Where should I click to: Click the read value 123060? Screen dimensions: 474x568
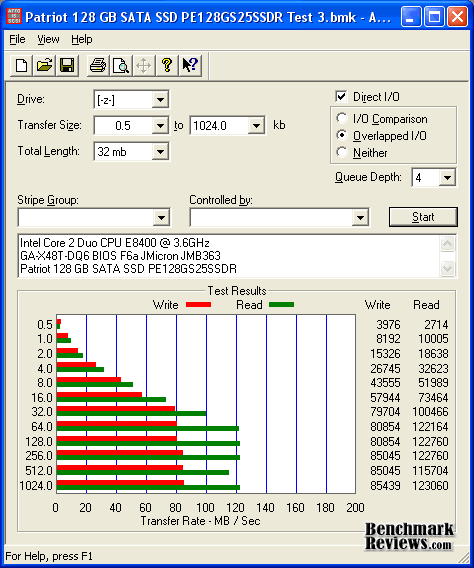(x=430, y=485)
